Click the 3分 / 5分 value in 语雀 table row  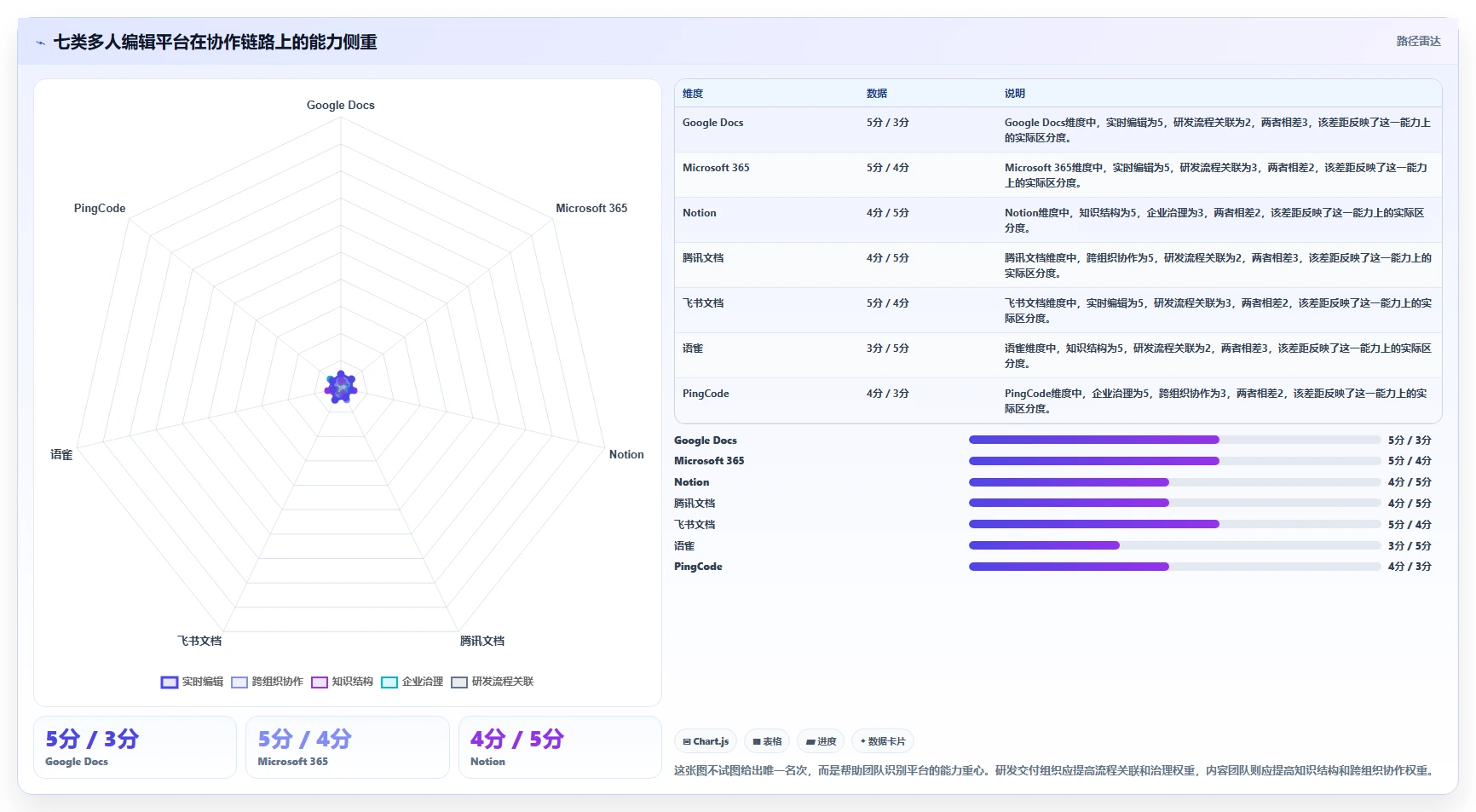pos(888,348)
